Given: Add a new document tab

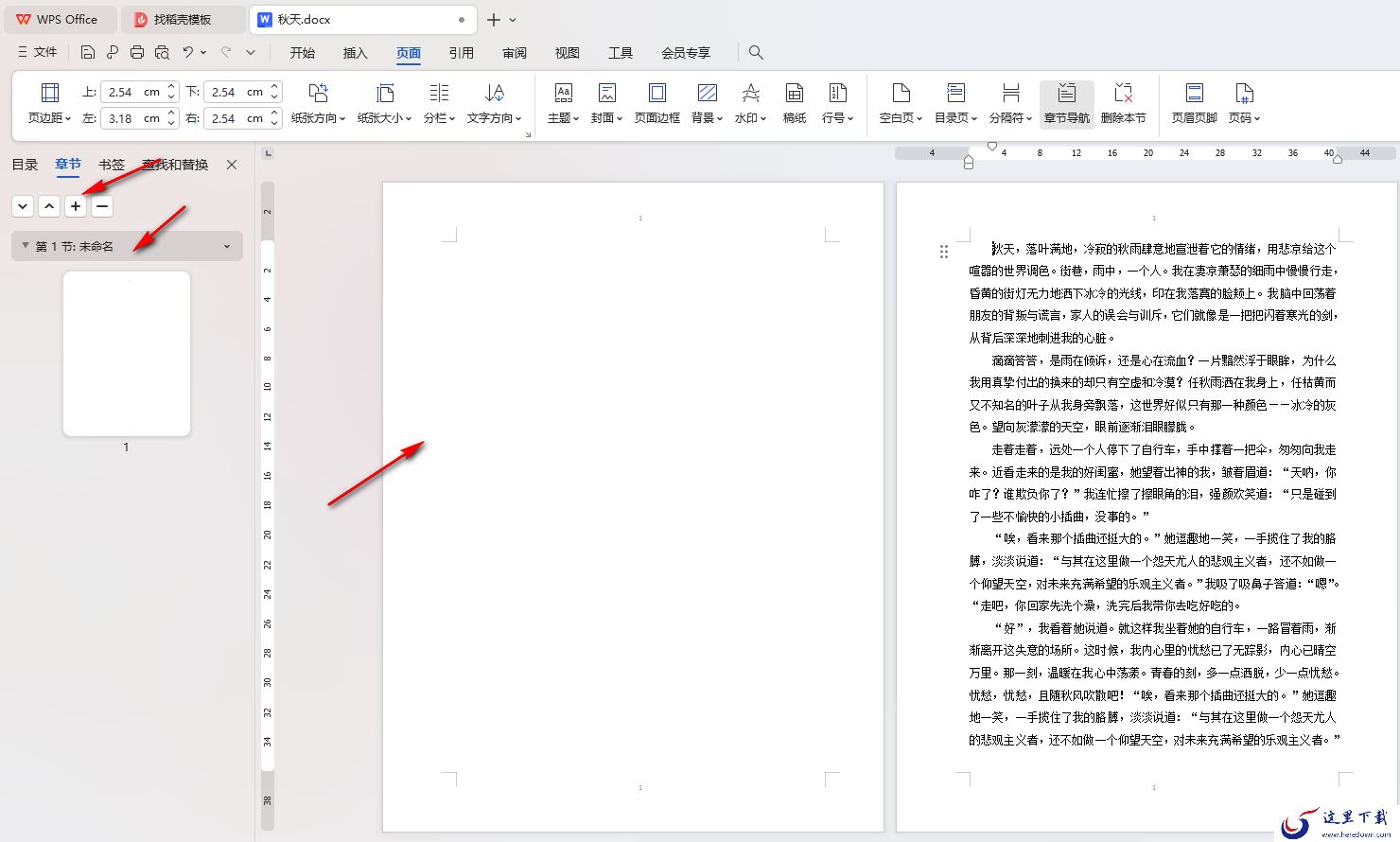Looking at the screenshot, I should (494, 19).
